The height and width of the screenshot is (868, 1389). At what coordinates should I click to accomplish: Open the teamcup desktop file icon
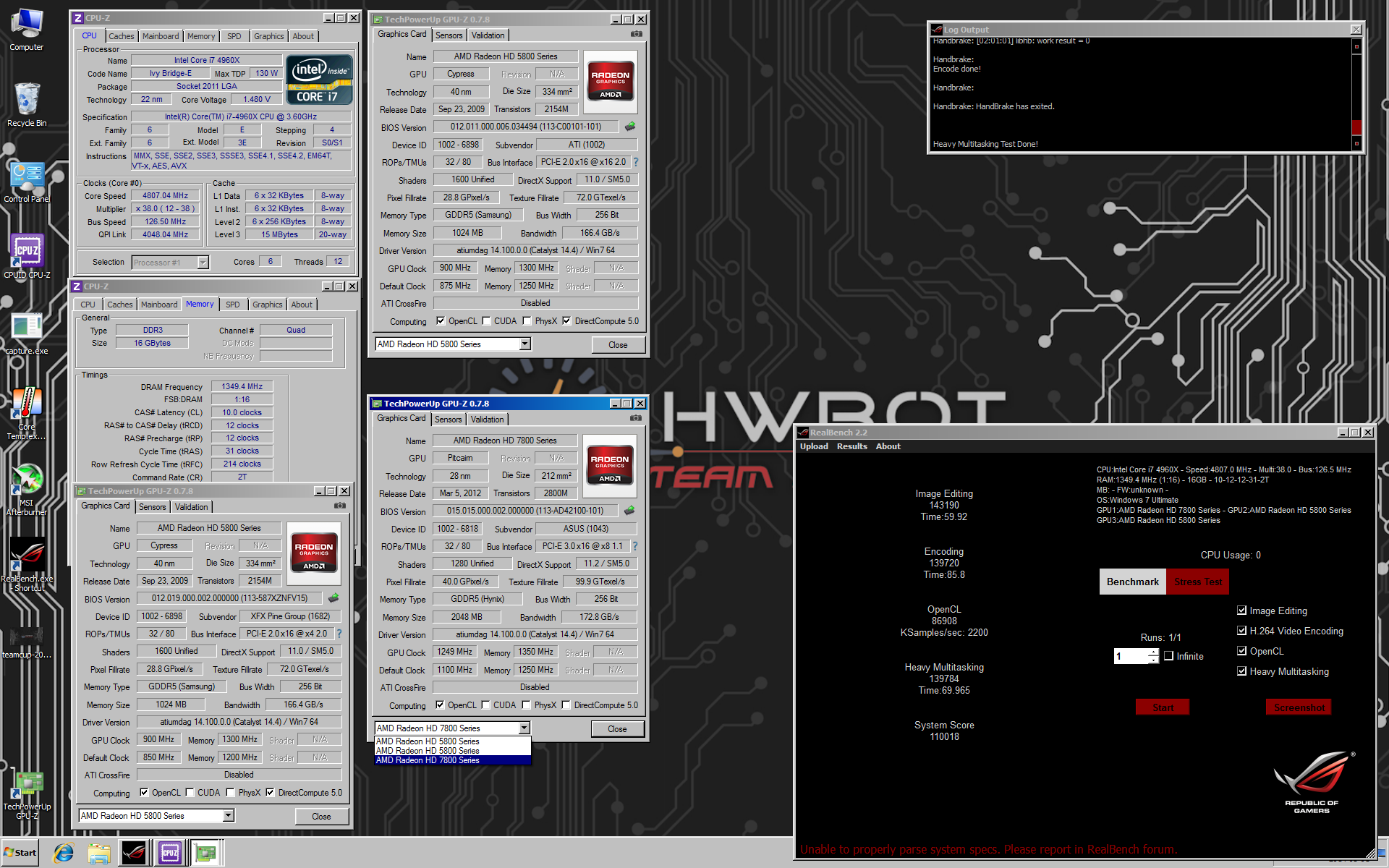(x=27, y=641)
